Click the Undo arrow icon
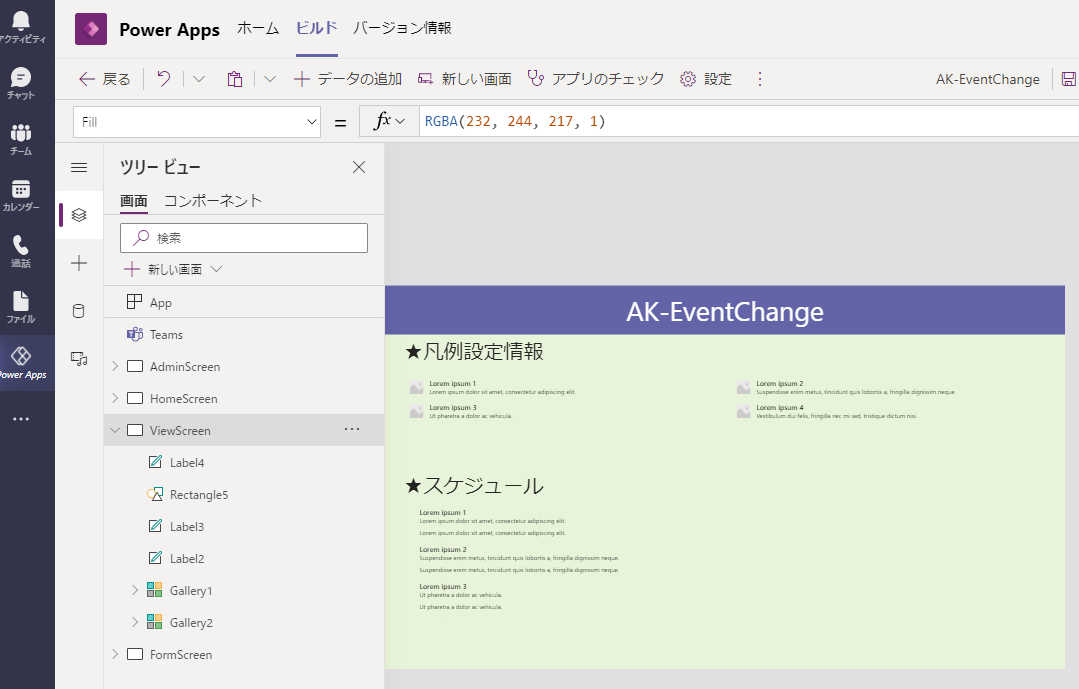Screen dimensions: 1079x689 (x=163, y=78)
